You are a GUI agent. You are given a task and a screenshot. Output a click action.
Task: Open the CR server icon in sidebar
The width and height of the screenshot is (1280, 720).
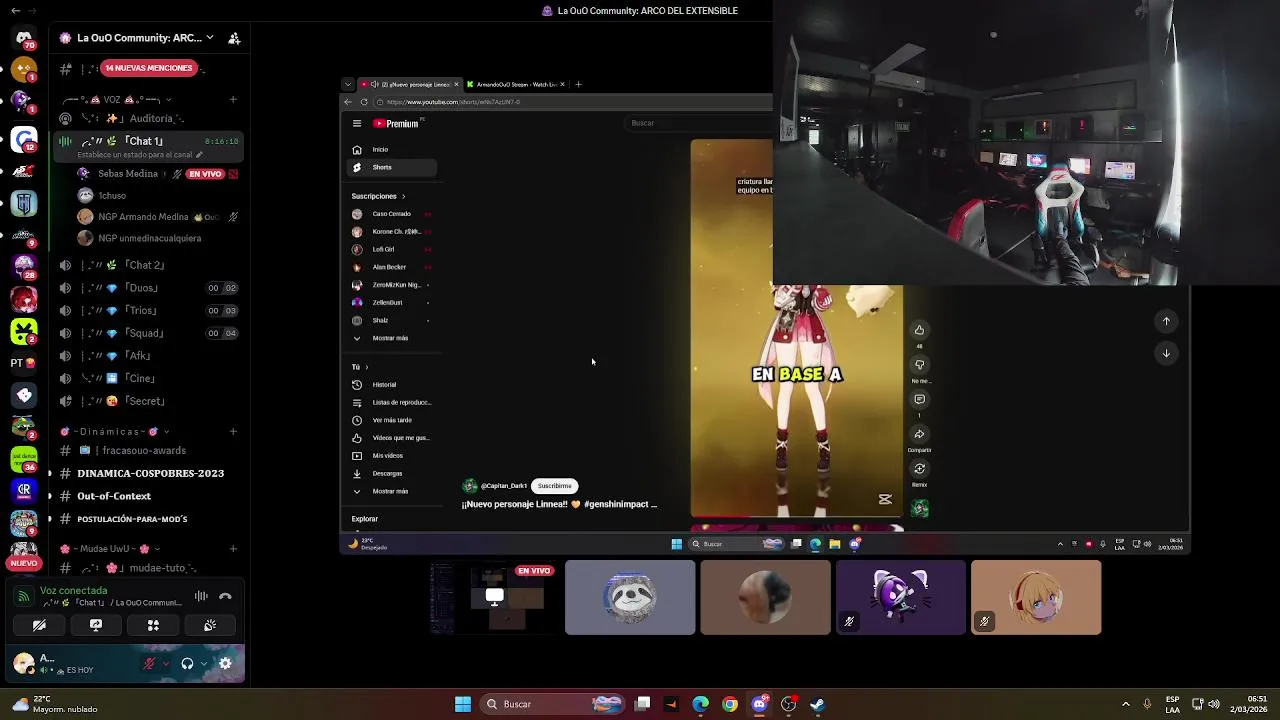point(24,490)
